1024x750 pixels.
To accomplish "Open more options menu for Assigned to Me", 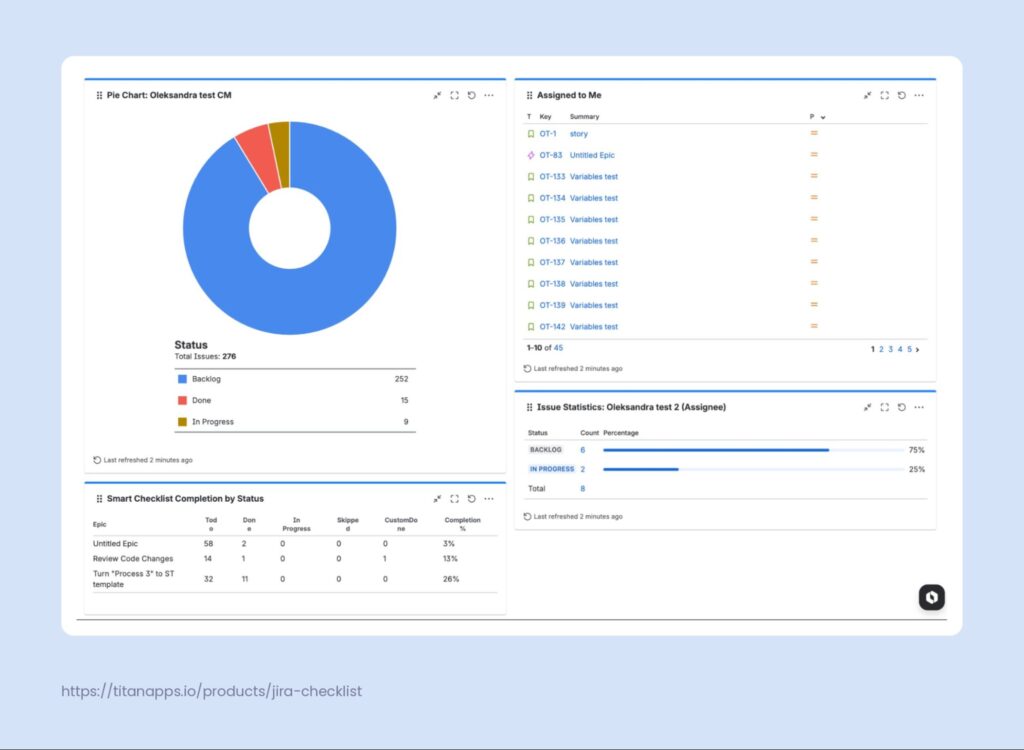I will coord(918,95).
